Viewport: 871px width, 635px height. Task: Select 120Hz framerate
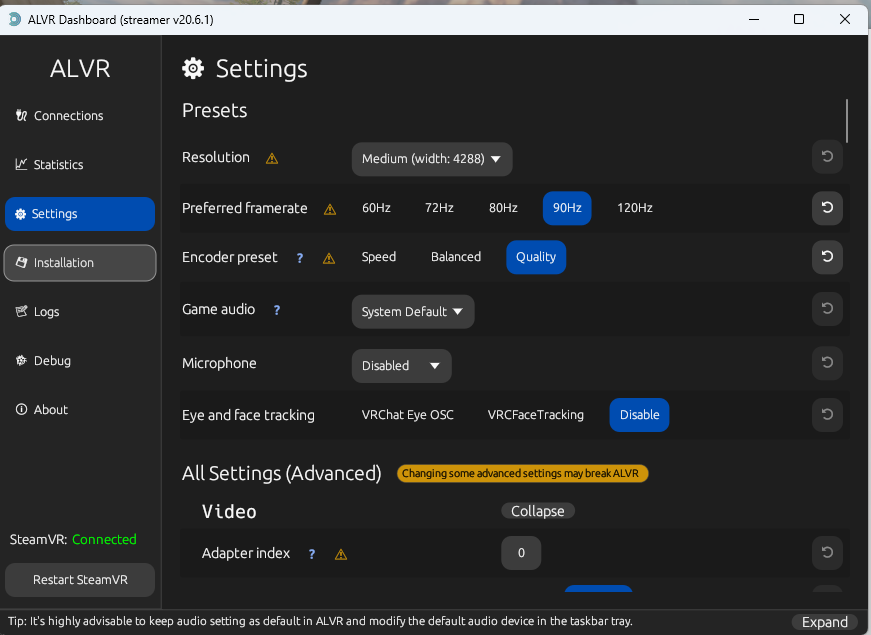tap(634, 208)
